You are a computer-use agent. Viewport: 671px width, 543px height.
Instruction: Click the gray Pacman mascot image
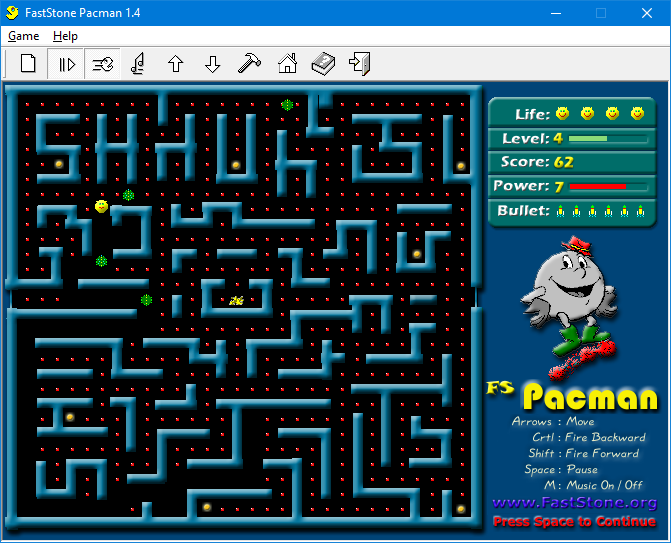(570, 307)
